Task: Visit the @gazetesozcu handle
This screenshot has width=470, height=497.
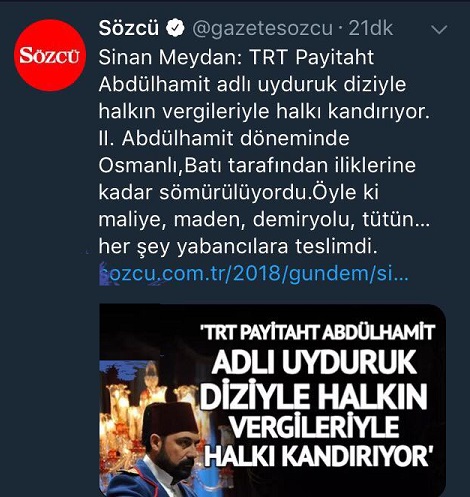Action: coord(263,29)
